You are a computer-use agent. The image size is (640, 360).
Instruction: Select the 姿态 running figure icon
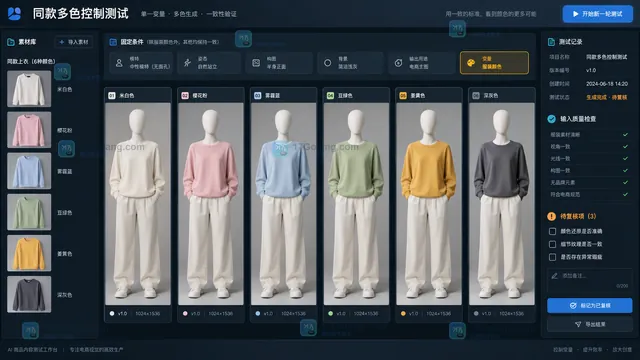coord(187,62)
